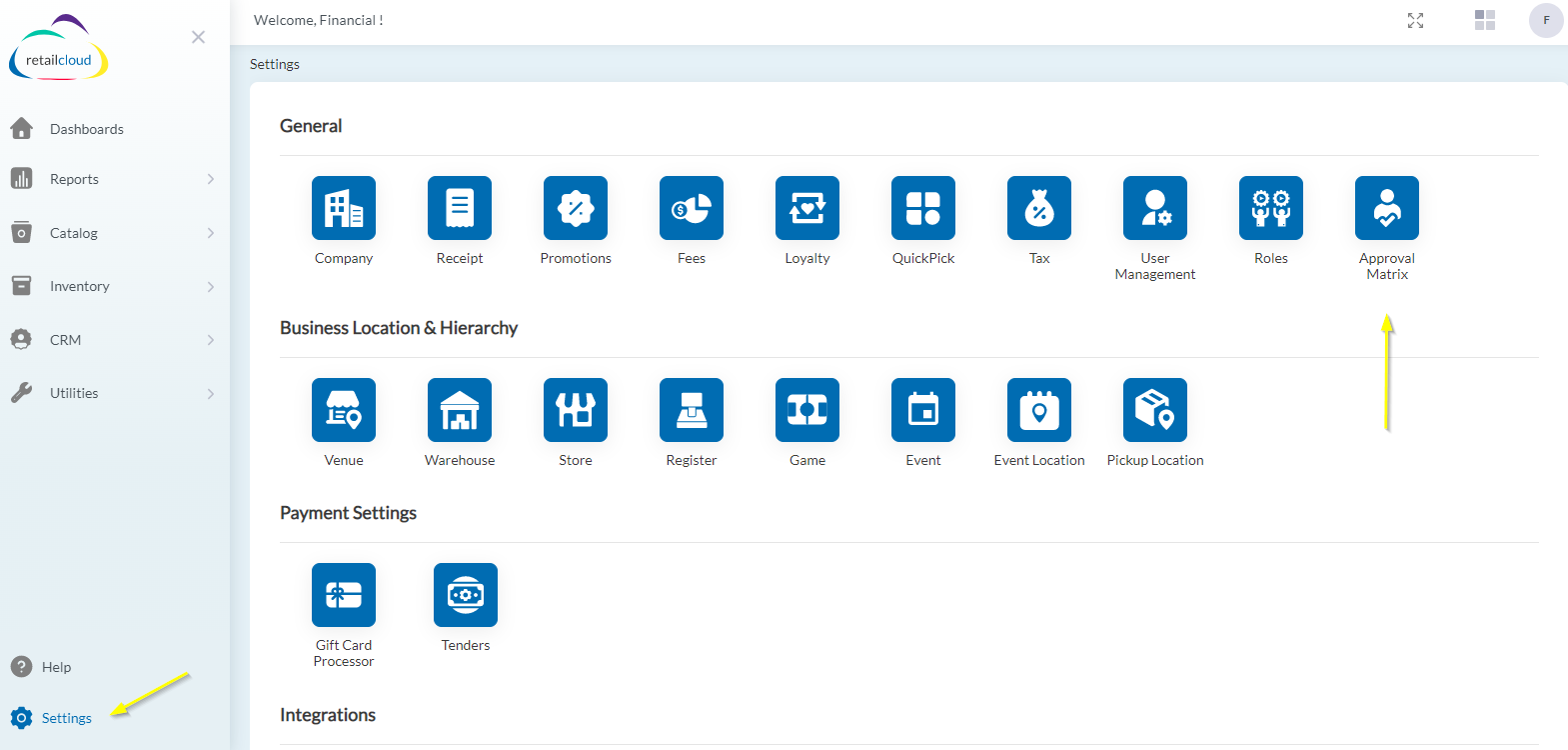
Task: Open the user profile avatar F
Action: pos(1546,20)
